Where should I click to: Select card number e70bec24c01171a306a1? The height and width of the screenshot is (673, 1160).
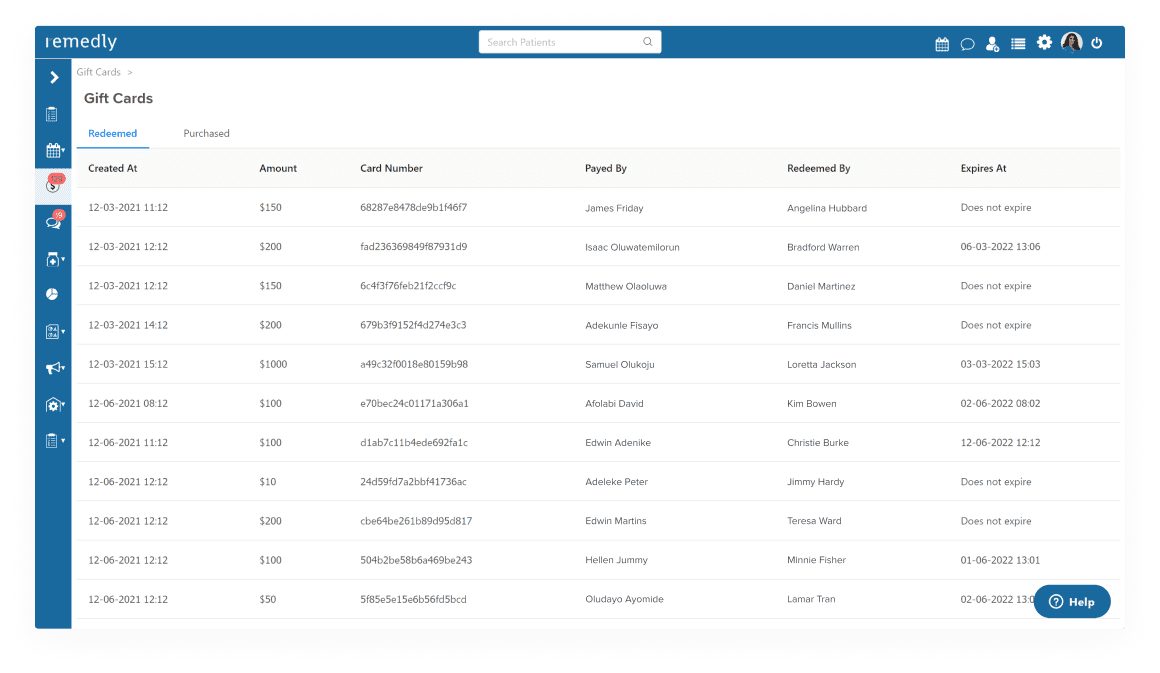point(414,404)
